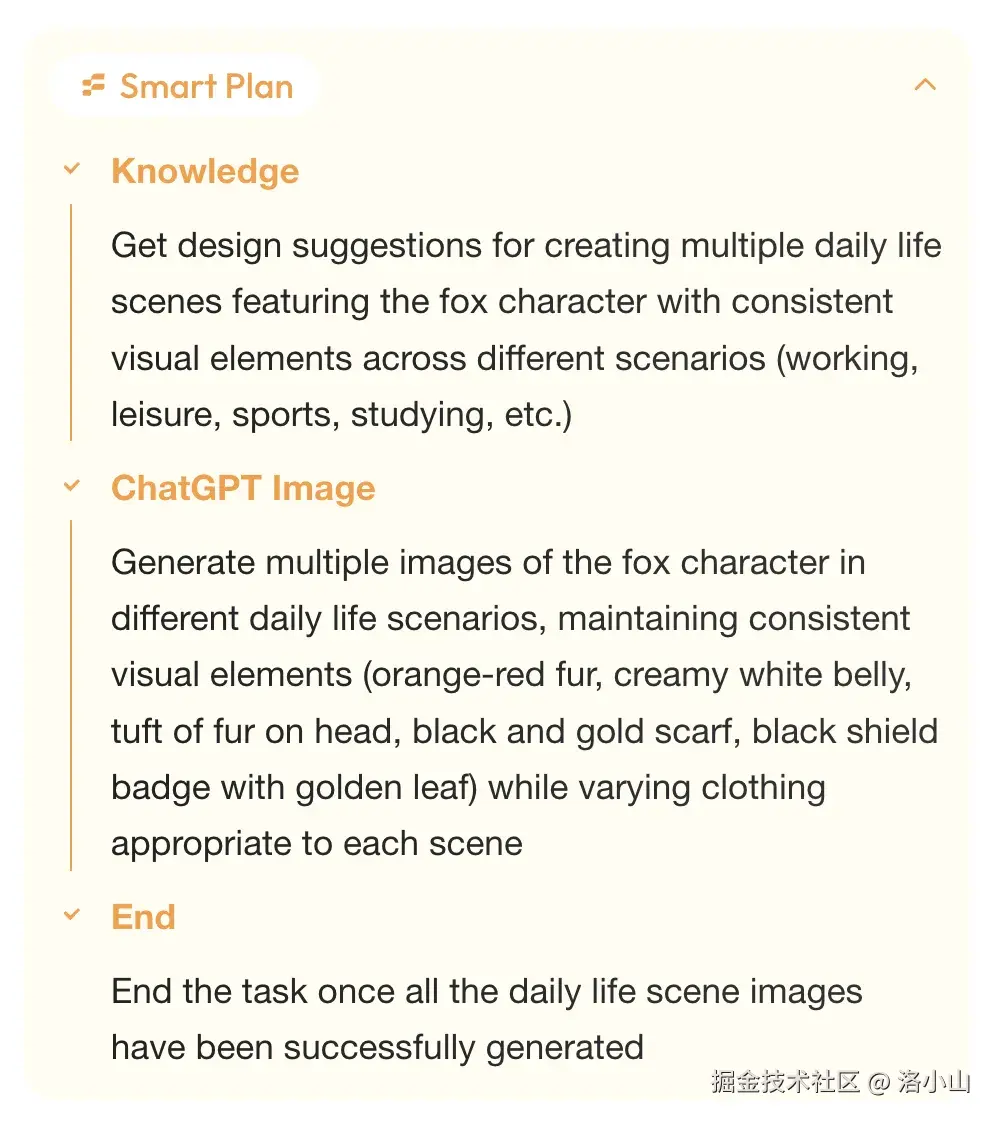This screenshot has height=1124, width=1000.
Task: Click the vertical line beside ChatGPT Image description
Action: [x=71, y=695]
